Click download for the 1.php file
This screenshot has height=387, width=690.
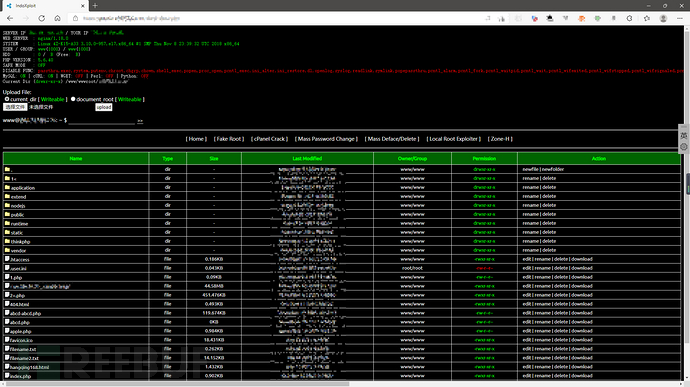pos(582,277)
